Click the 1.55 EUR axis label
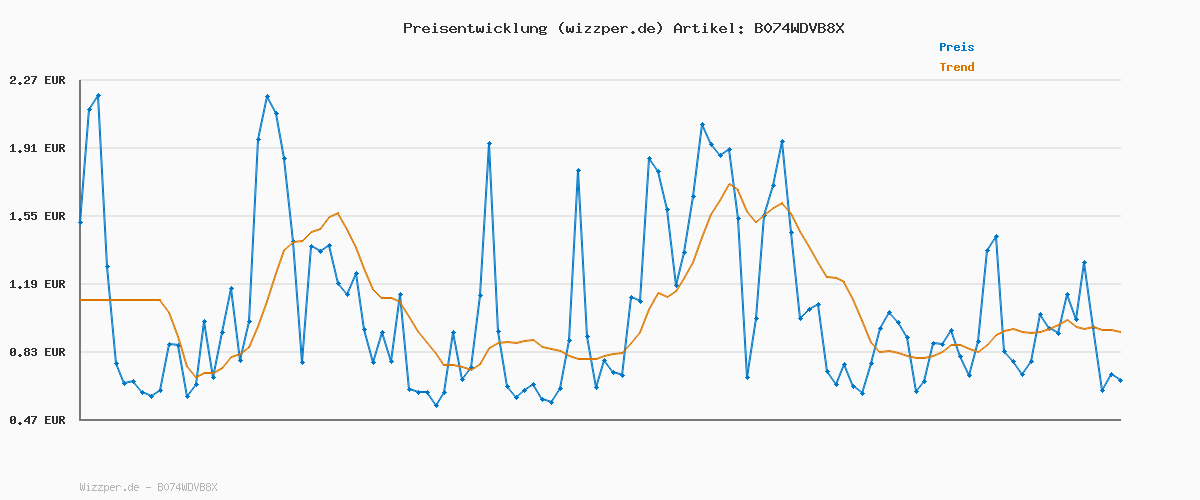Viewport: 1200px width, 500px height. 36,216
